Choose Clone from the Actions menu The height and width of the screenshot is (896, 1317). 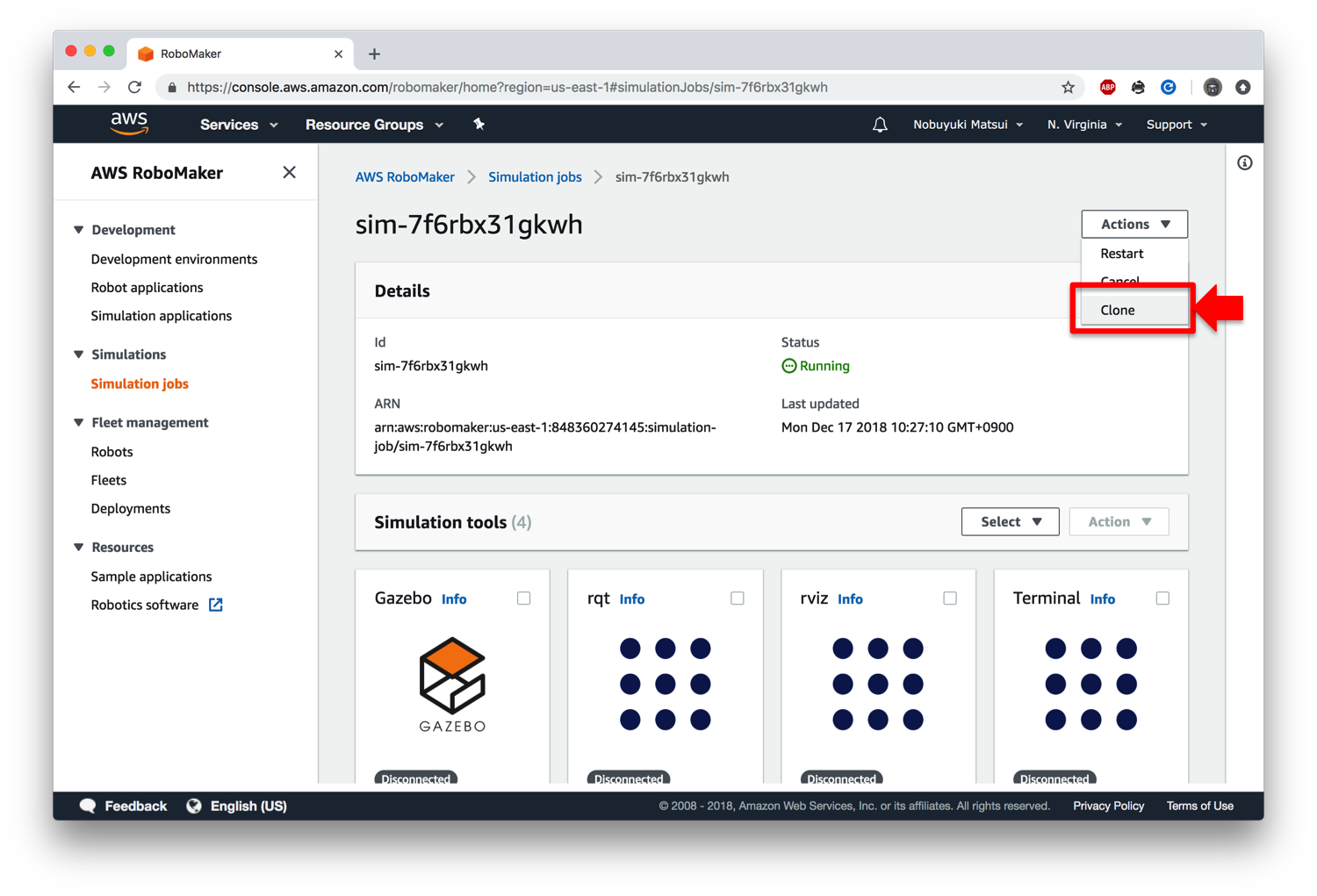tap(1117, 309)
